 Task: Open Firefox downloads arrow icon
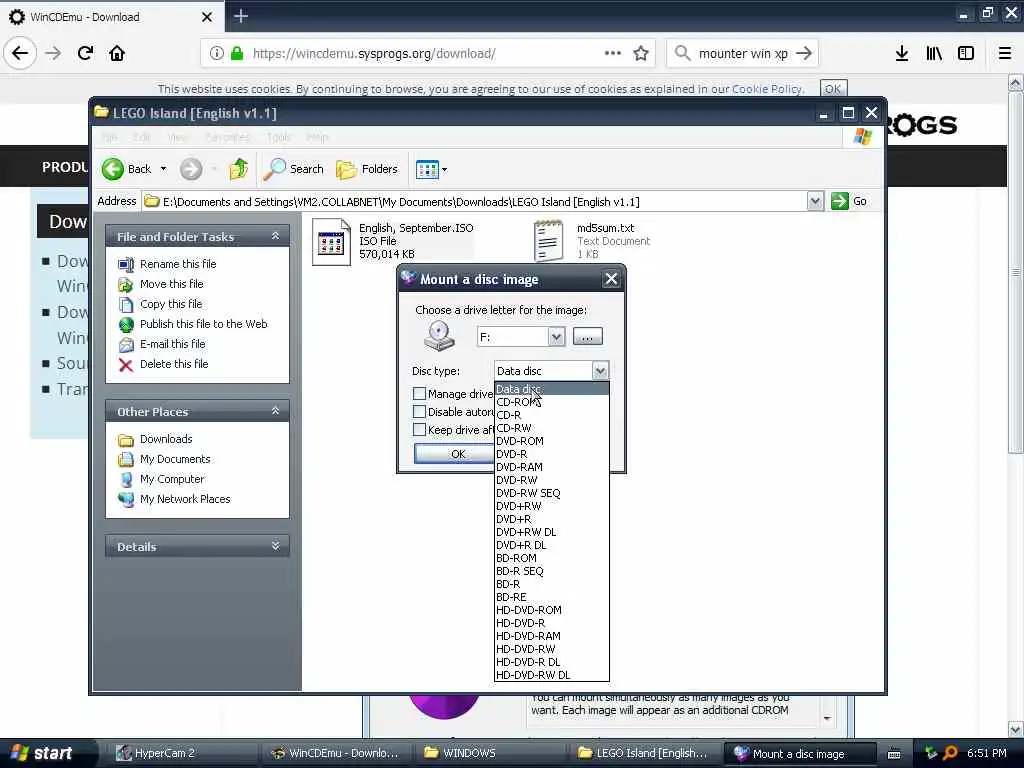click(x=902, y=53)
